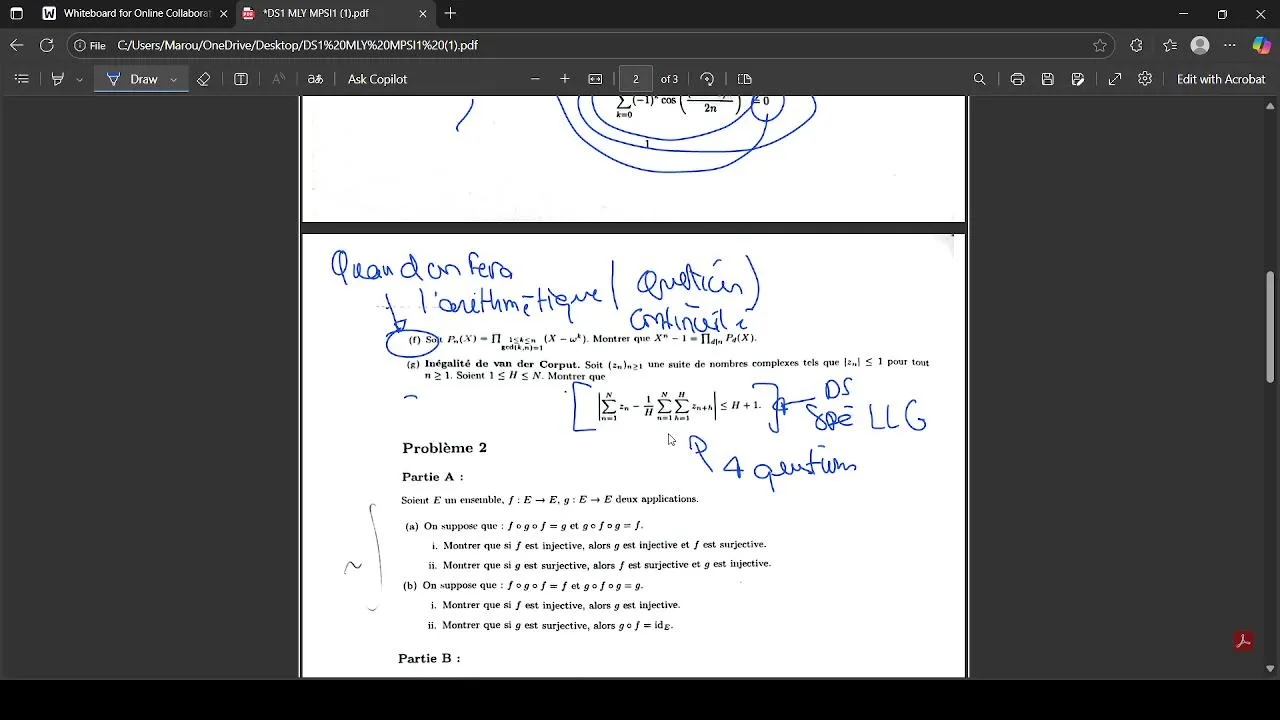Add this page to favorites
The image size is (1280, 720).
pos(1100,45)
